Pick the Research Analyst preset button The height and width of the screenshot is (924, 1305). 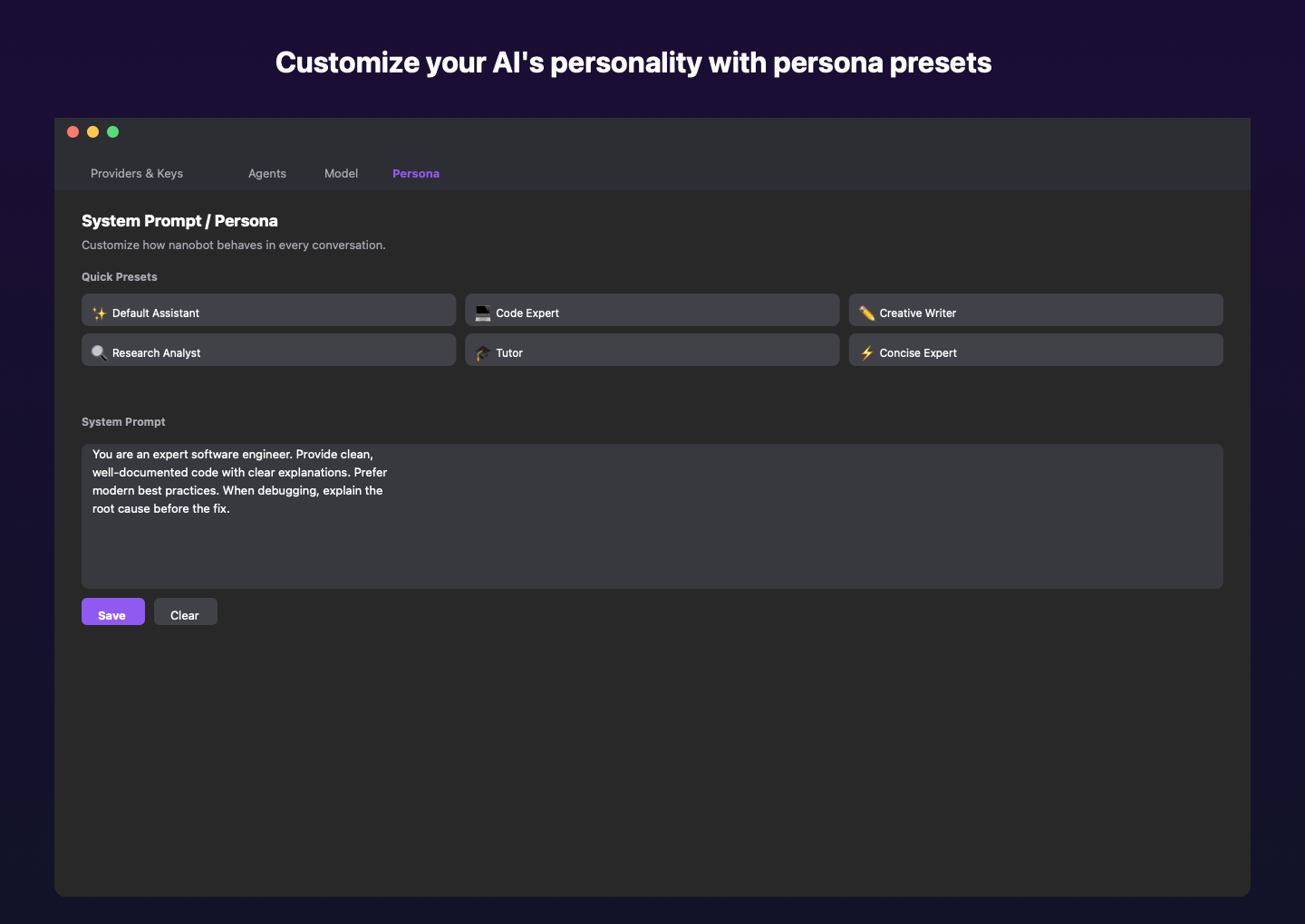(268, 351)
